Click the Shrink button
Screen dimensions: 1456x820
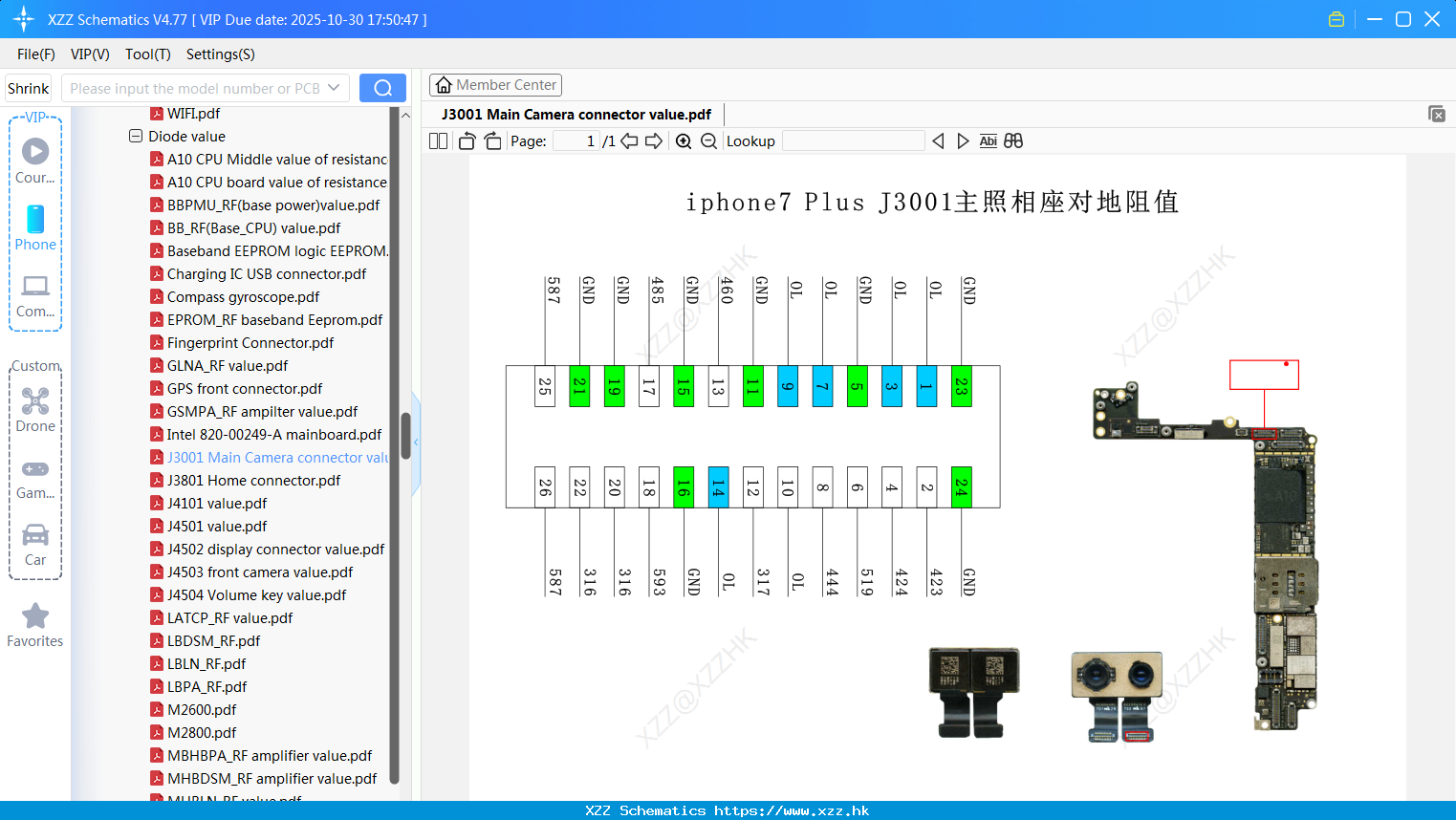click(29, 88)
